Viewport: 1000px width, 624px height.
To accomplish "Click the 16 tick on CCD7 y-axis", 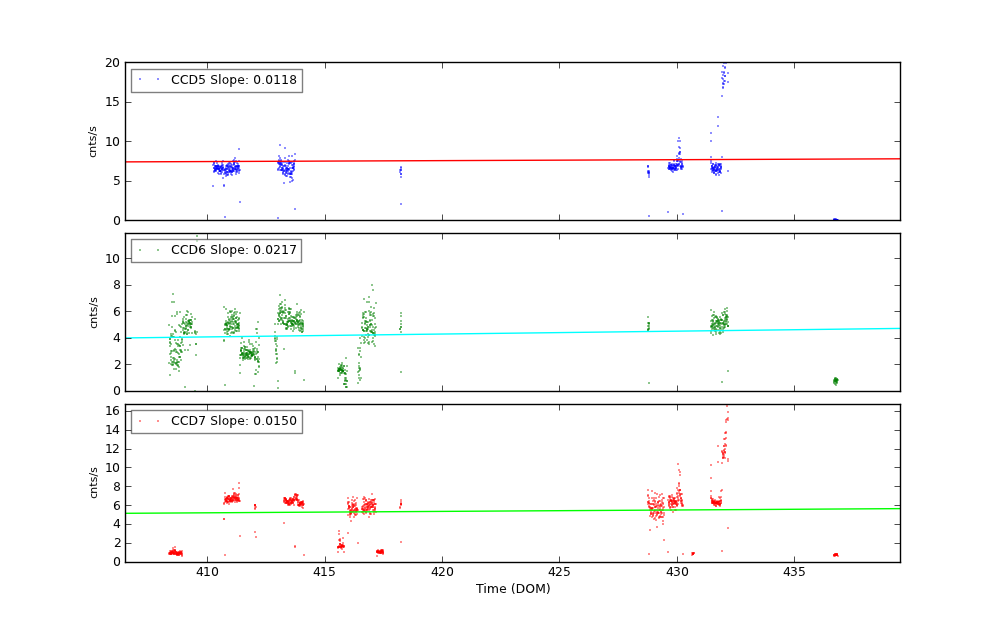I will (x=112, y=411).
